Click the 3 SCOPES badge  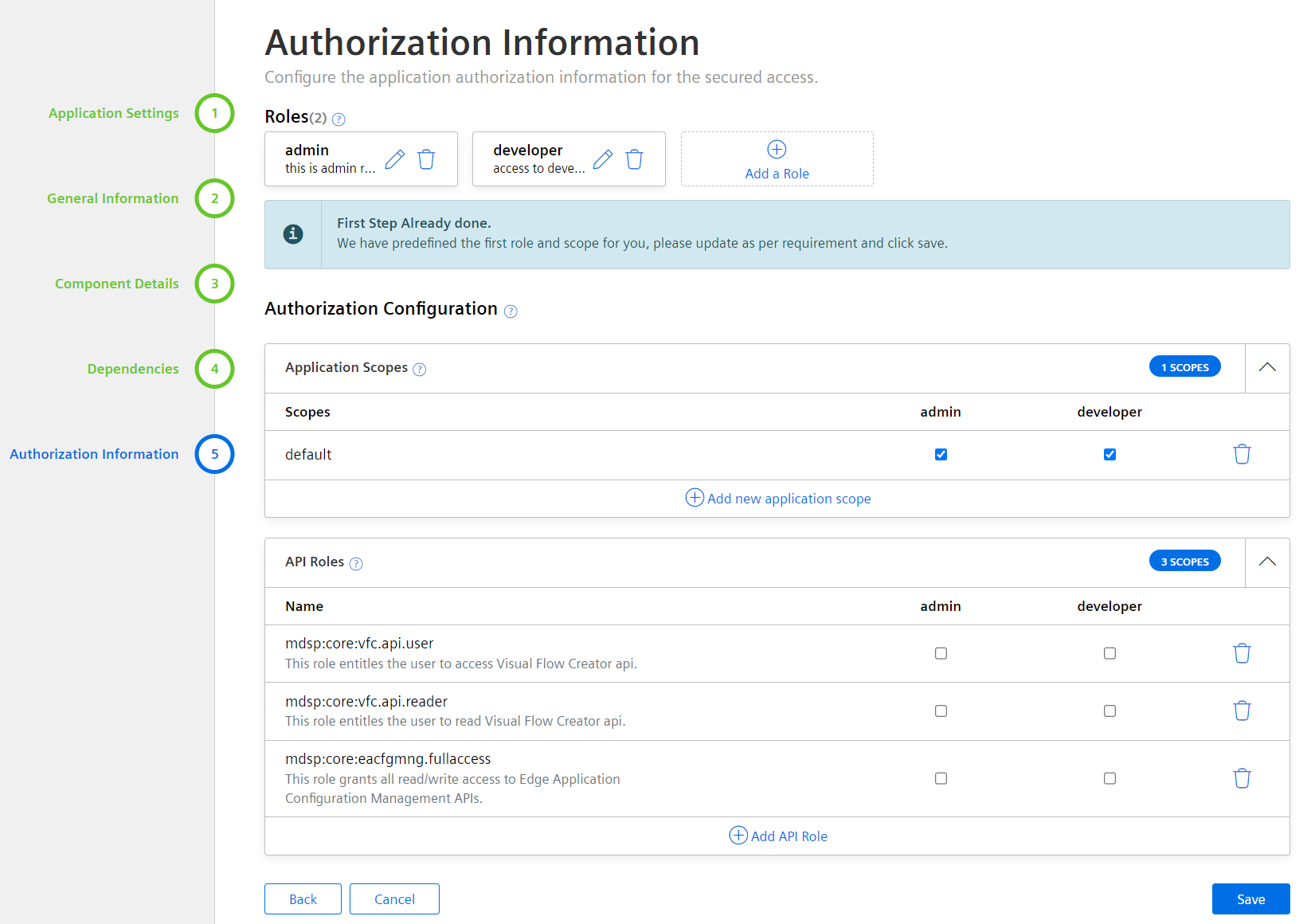(1184, 562)
